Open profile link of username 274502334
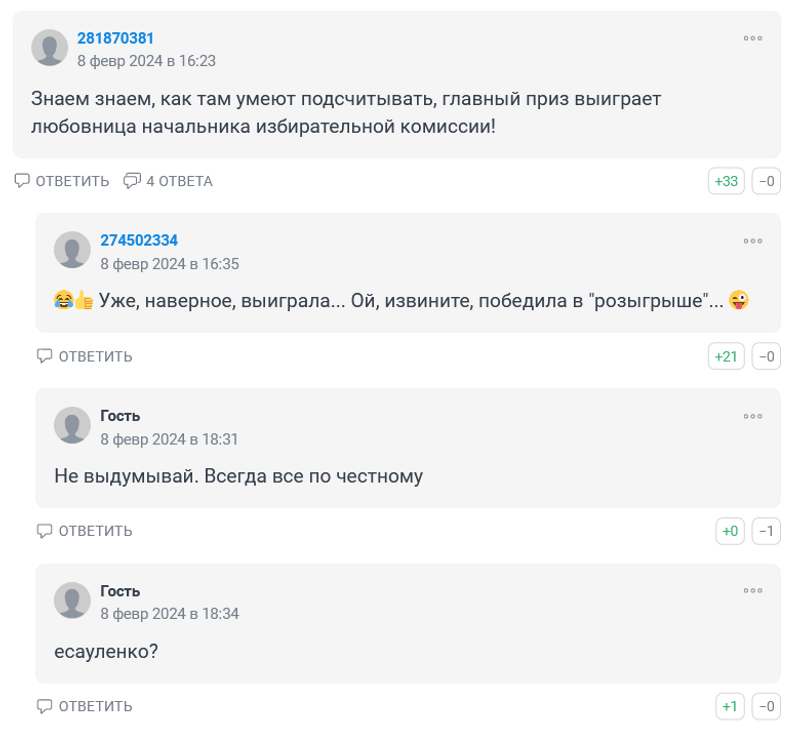The width and height of the screenshot is (800, 731). pos(139,240)
